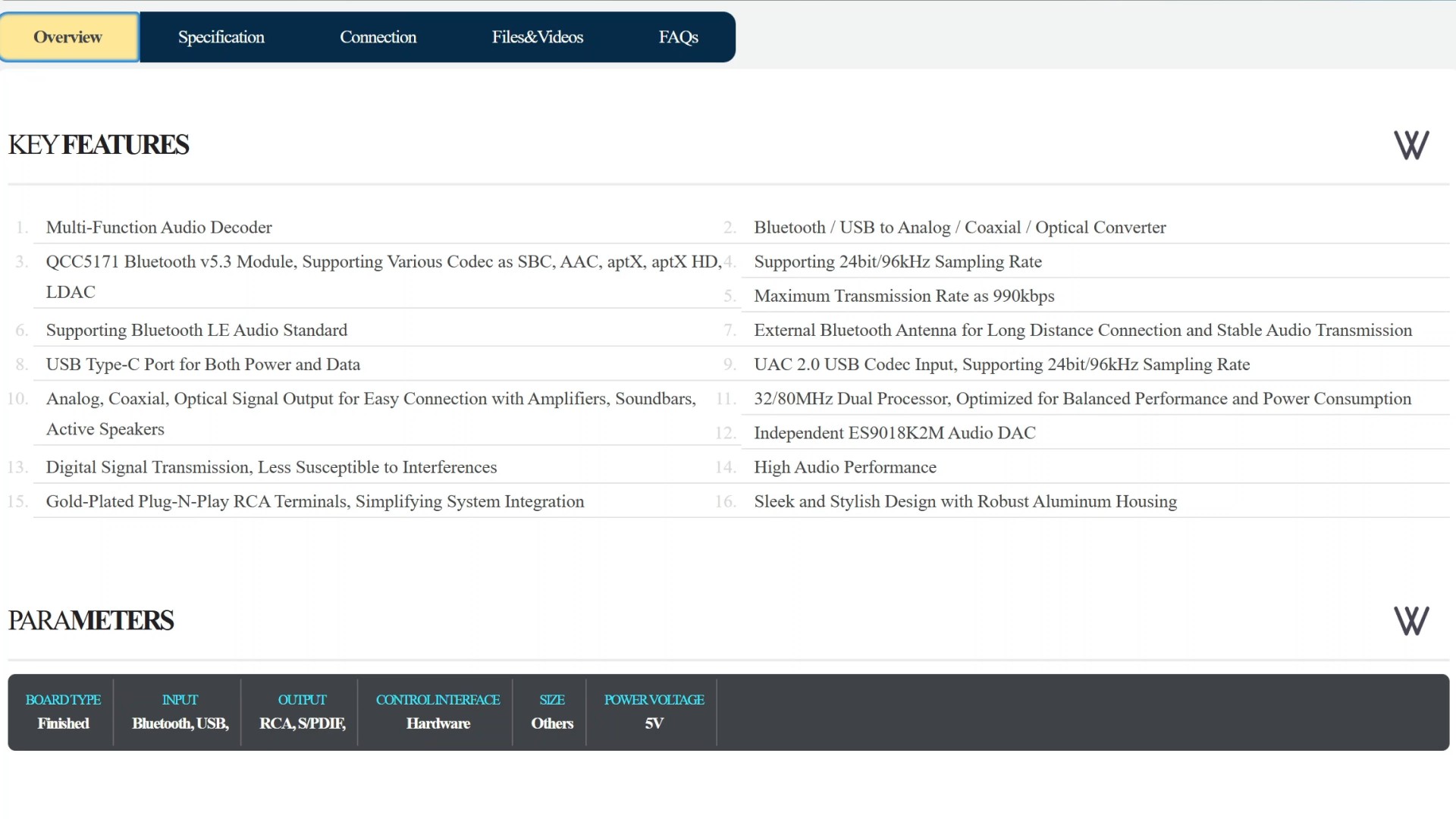Click the Output RCA, S/PDIF parameter cell
Image resolution: width=1456 pixels, height=819 pixels.
tap(302, 712)
